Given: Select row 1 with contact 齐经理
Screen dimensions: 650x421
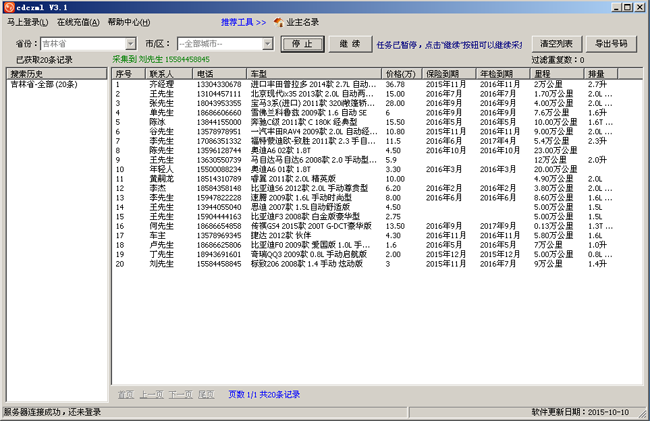Looking at the screenshot, I should point(160,85).
